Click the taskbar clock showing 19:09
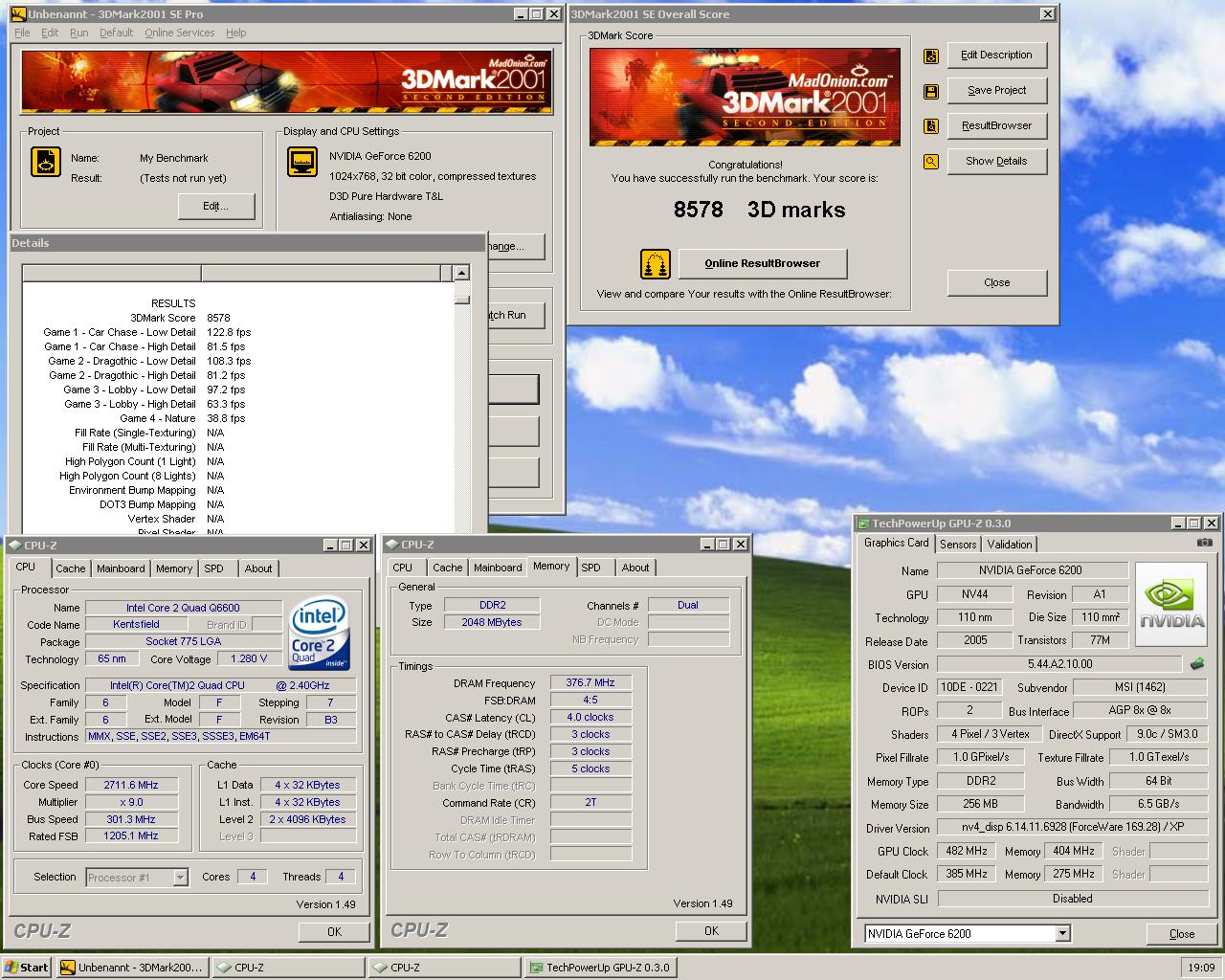 [x=1201, y=968]
